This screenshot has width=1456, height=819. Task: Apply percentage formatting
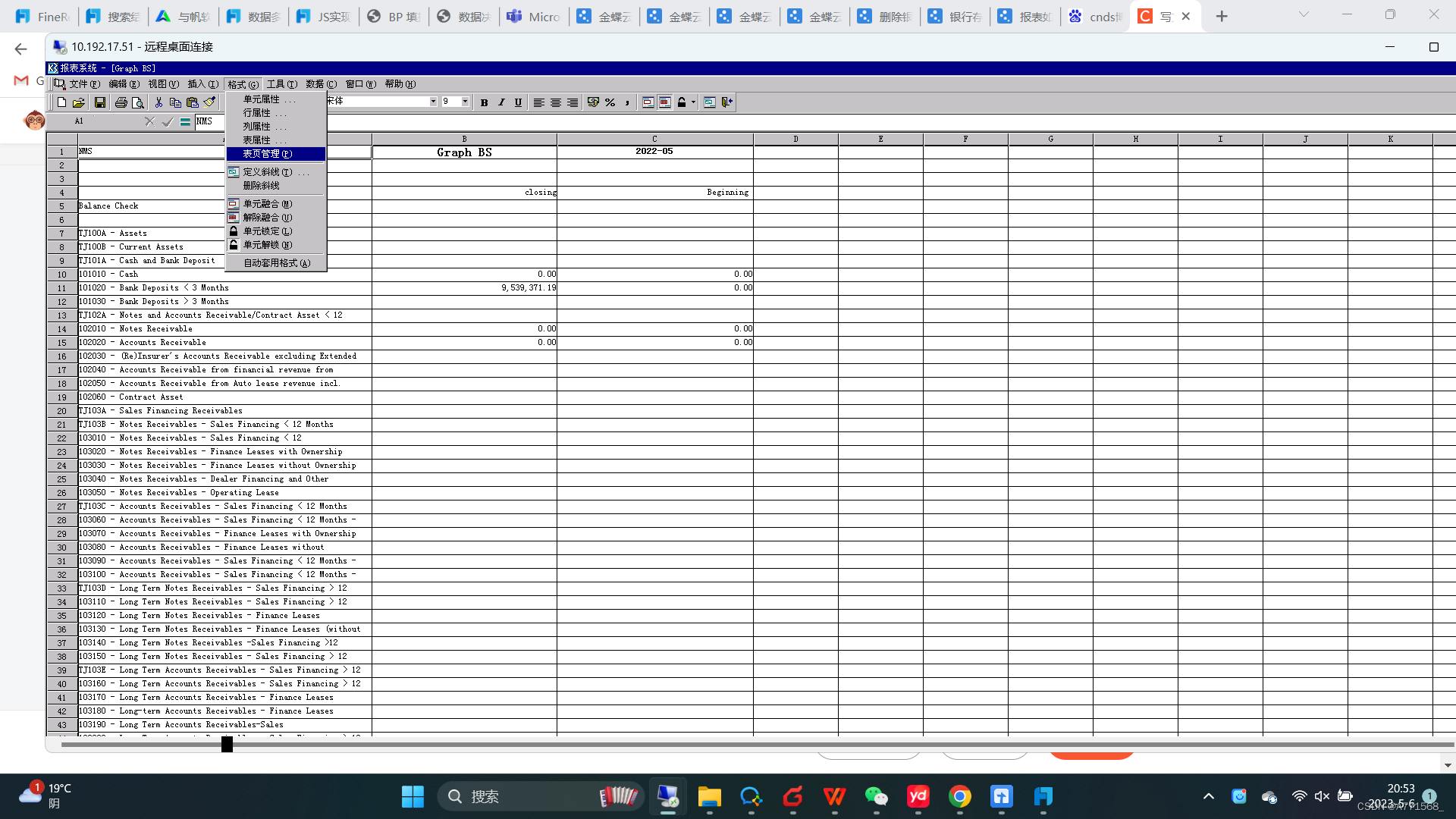pyautogui.click(x=610, y=102)
